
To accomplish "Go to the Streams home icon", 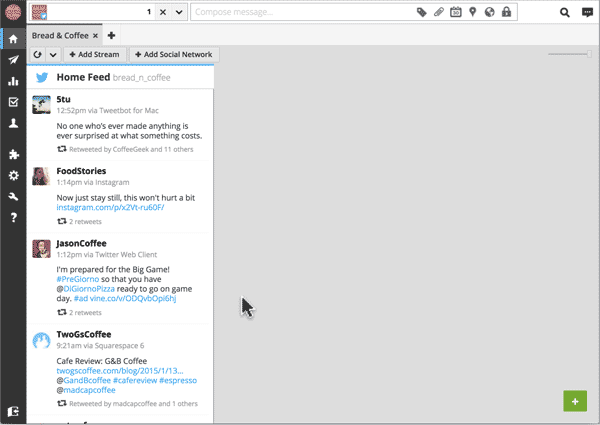I will click(13, 39).
